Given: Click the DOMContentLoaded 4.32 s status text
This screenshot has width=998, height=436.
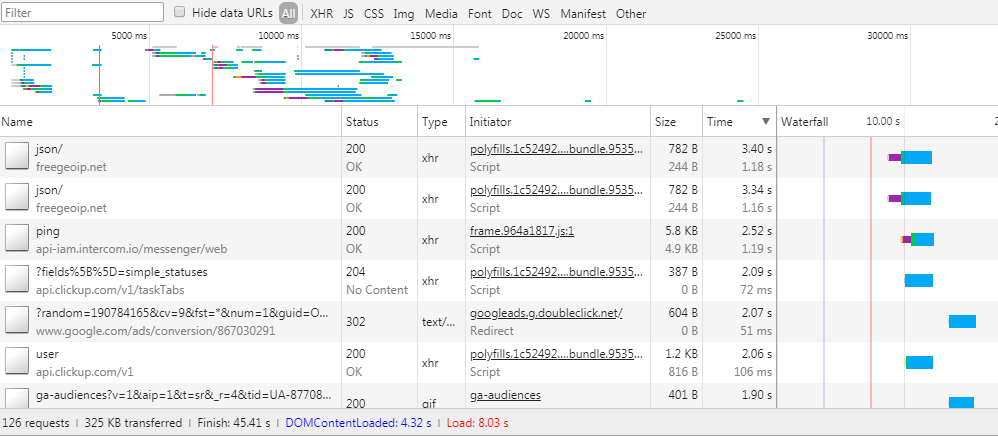Looking at the screenshot, I should point(358,423).
